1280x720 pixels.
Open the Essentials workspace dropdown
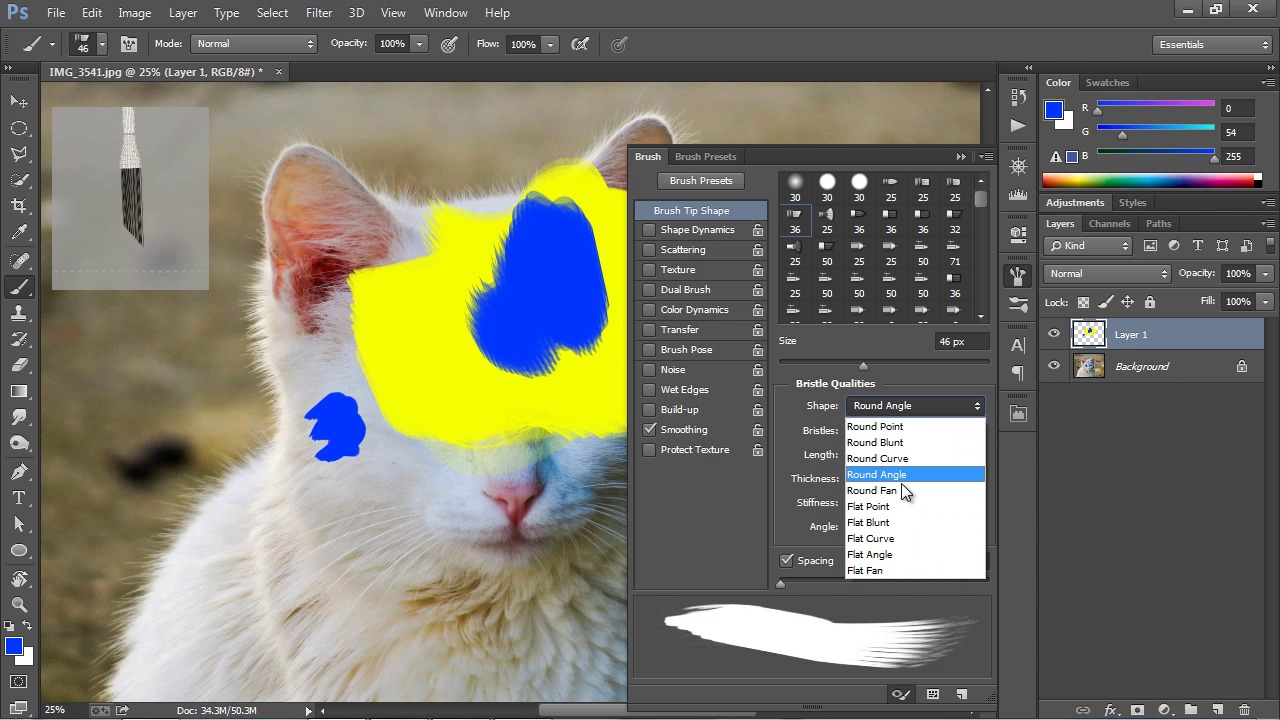point(1211,44)
